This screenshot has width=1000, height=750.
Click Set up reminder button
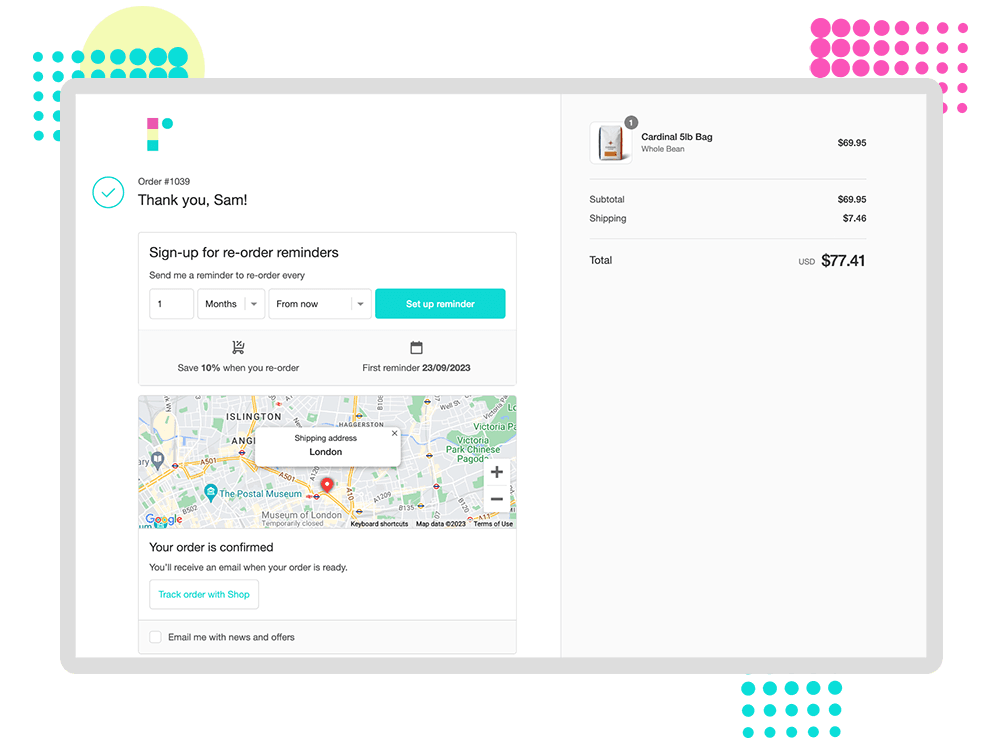point(440,304)
